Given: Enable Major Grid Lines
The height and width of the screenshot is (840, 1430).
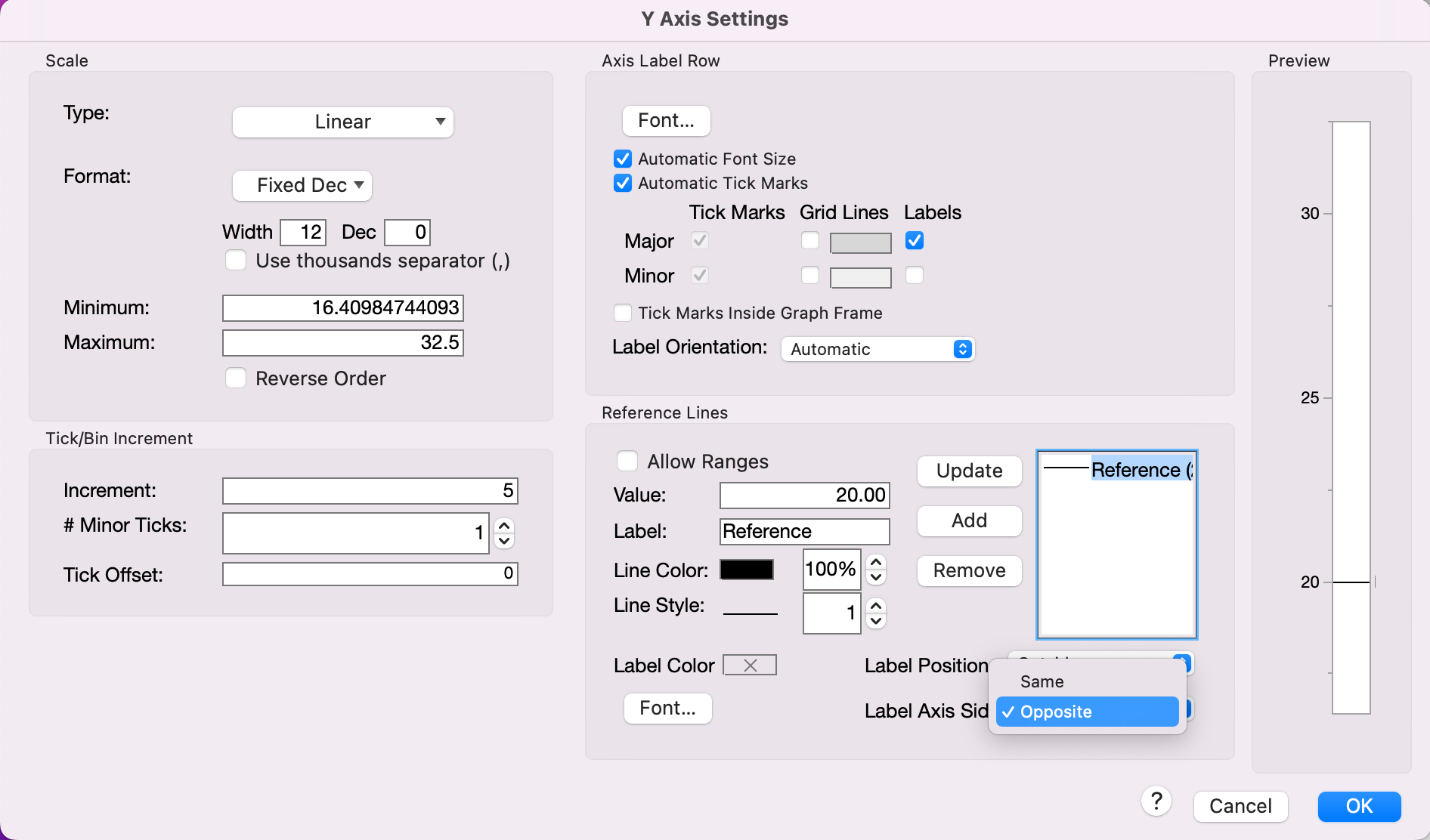Looking at the screenshot, I should [809, 241].
